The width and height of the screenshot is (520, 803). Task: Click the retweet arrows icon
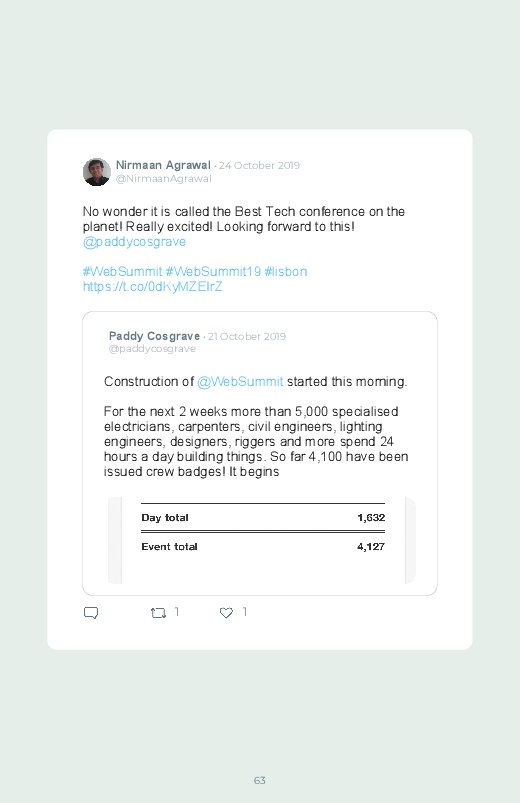pyautogui.click(x=158, y=613)
